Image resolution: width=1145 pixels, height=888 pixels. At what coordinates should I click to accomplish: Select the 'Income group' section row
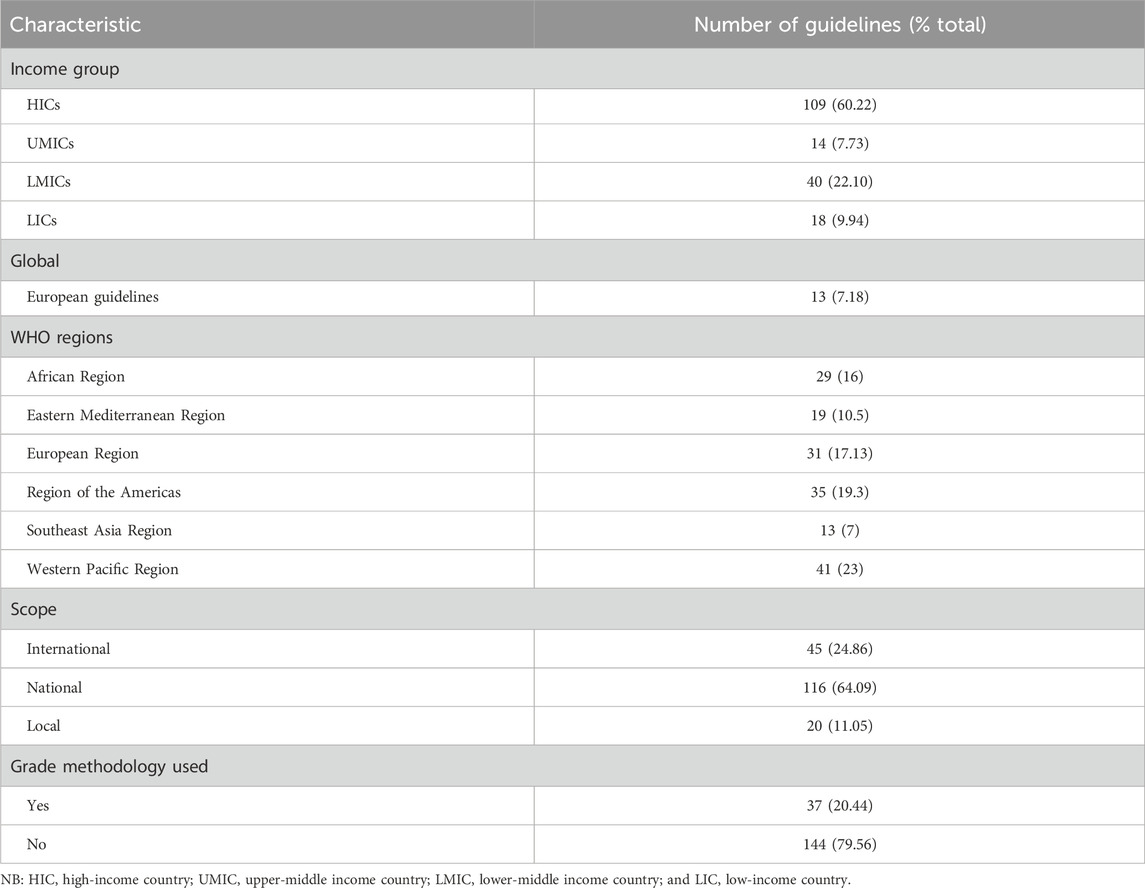pos(572,69)
